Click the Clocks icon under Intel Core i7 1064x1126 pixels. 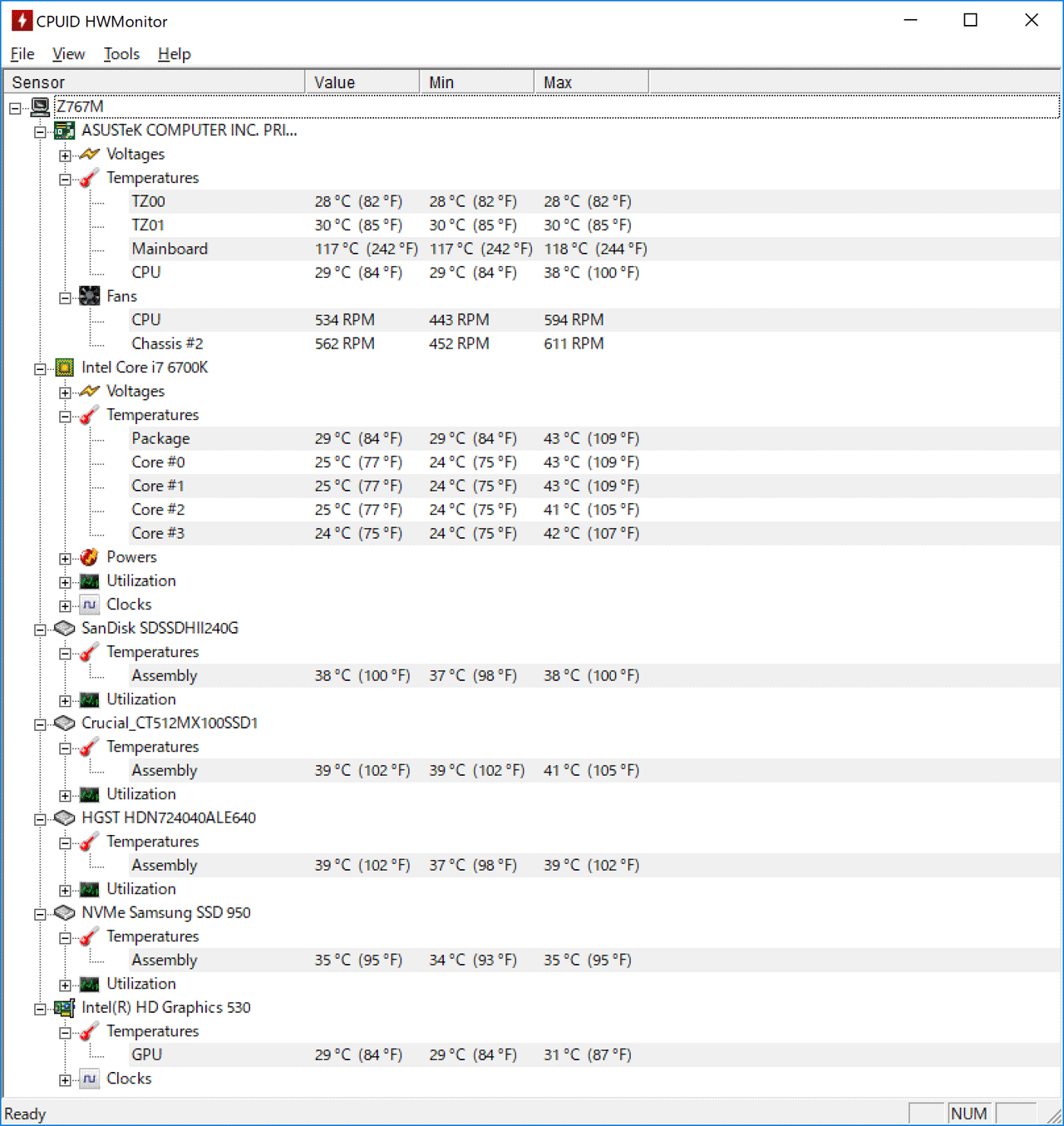coord(89,605)
